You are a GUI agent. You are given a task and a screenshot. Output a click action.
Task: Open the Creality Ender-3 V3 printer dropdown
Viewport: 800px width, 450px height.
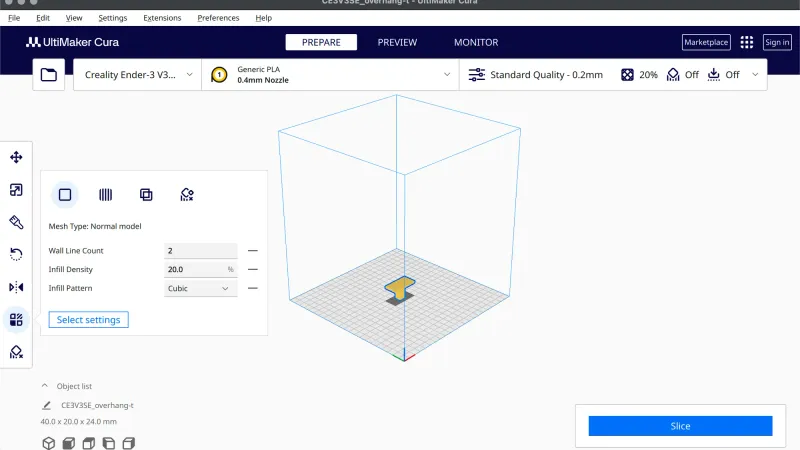point(137,74)
